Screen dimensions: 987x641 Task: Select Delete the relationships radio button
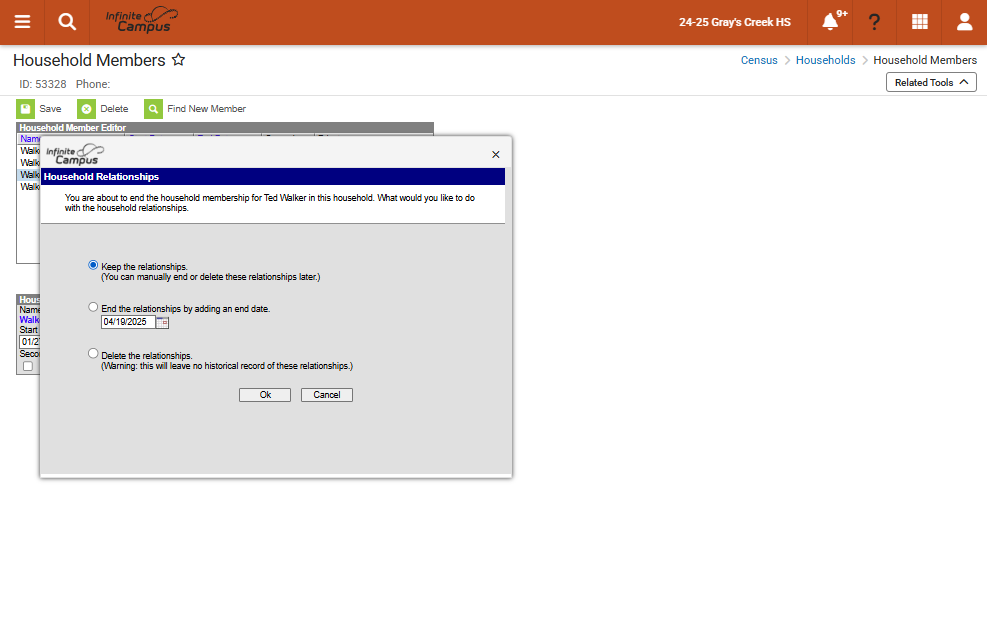coord(93,353)
